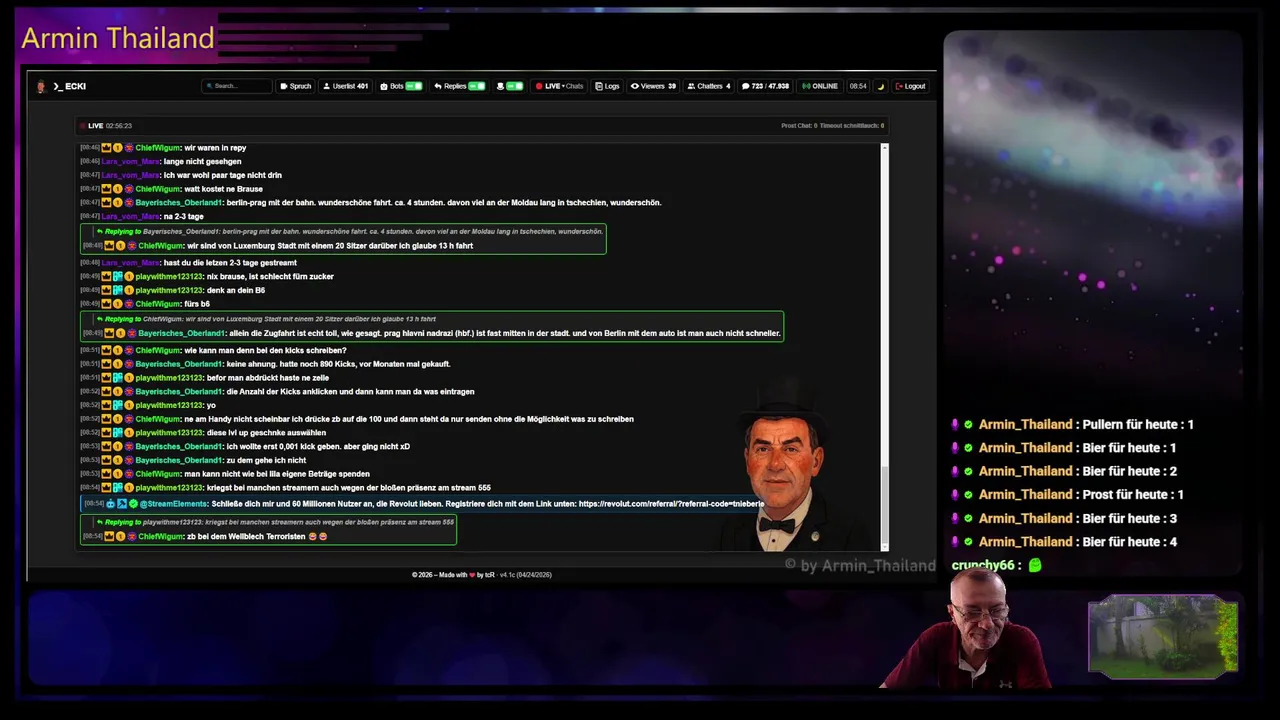Screen dimensions: 1280x720
Task: Click the cyan badge on the 'yo' message
Action: (x=118, y=405)
